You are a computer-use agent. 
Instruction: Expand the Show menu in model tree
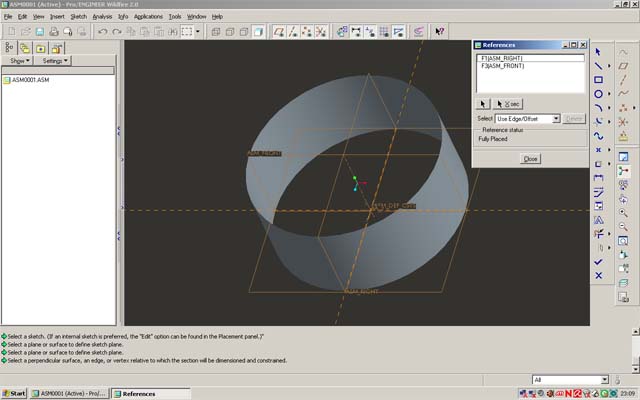(x=19, y=61)
